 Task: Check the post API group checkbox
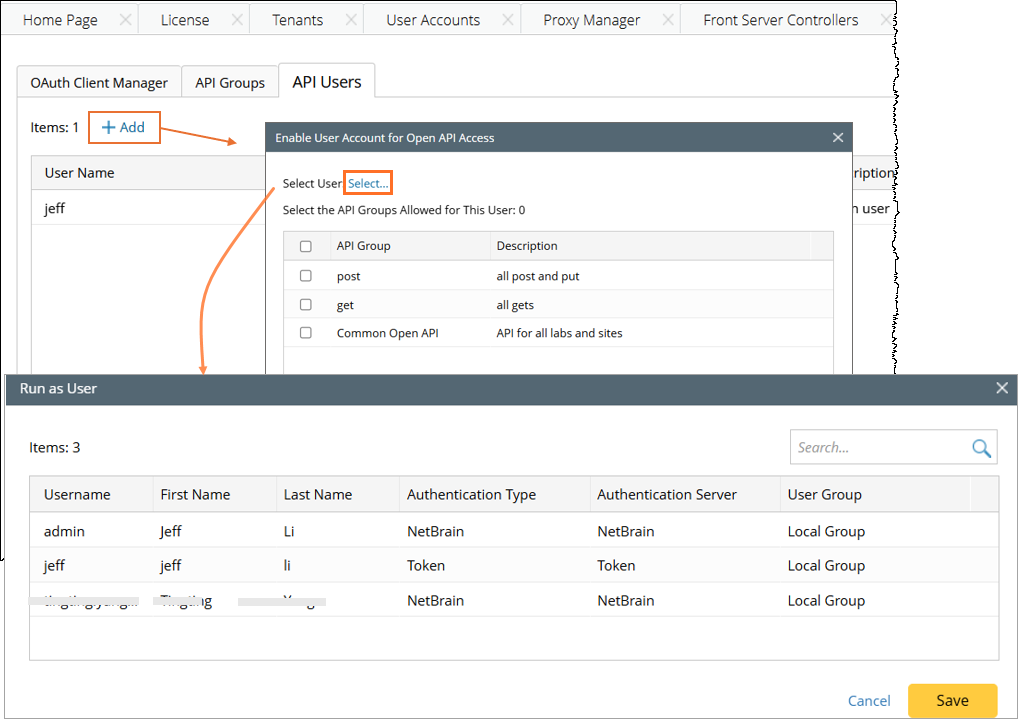306,276
